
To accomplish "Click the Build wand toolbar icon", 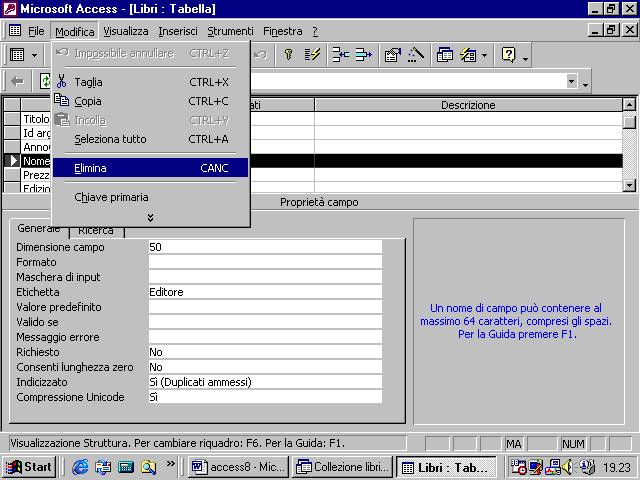I will pos(416,54).
